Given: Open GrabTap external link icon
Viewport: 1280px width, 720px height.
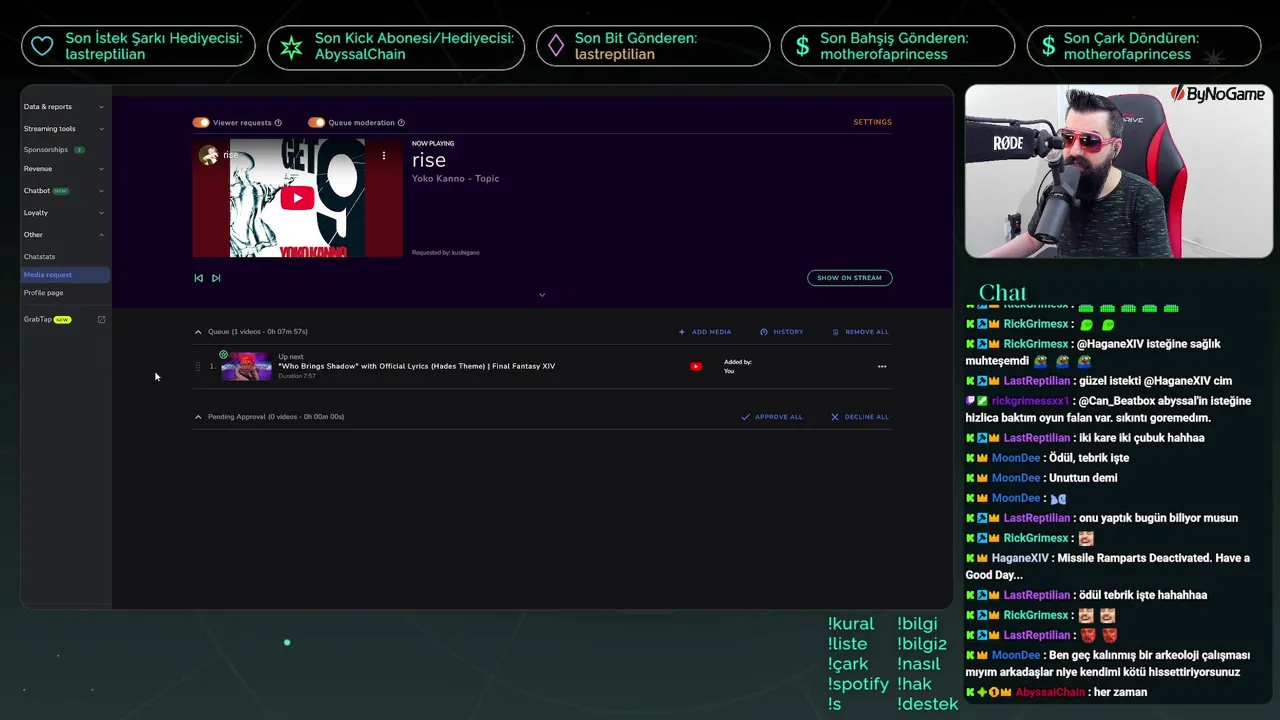Looking at the screenshot, I should coord(101,320).
